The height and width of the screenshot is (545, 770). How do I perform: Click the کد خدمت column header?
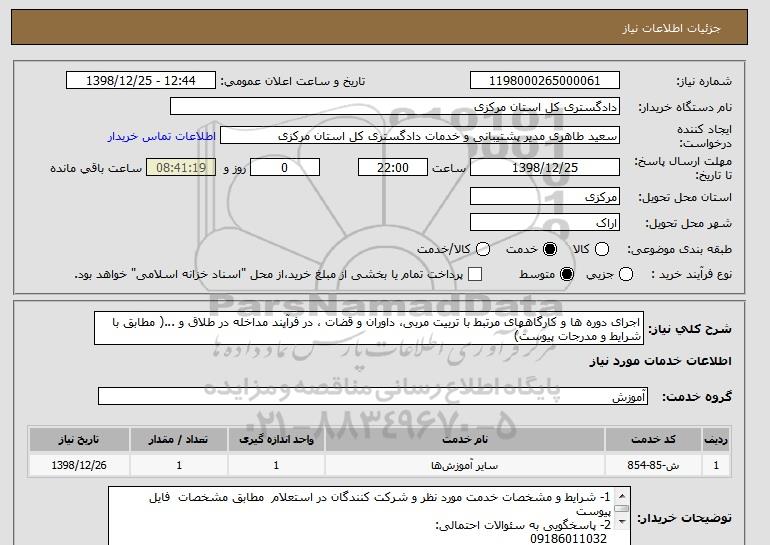coord(653,439)
